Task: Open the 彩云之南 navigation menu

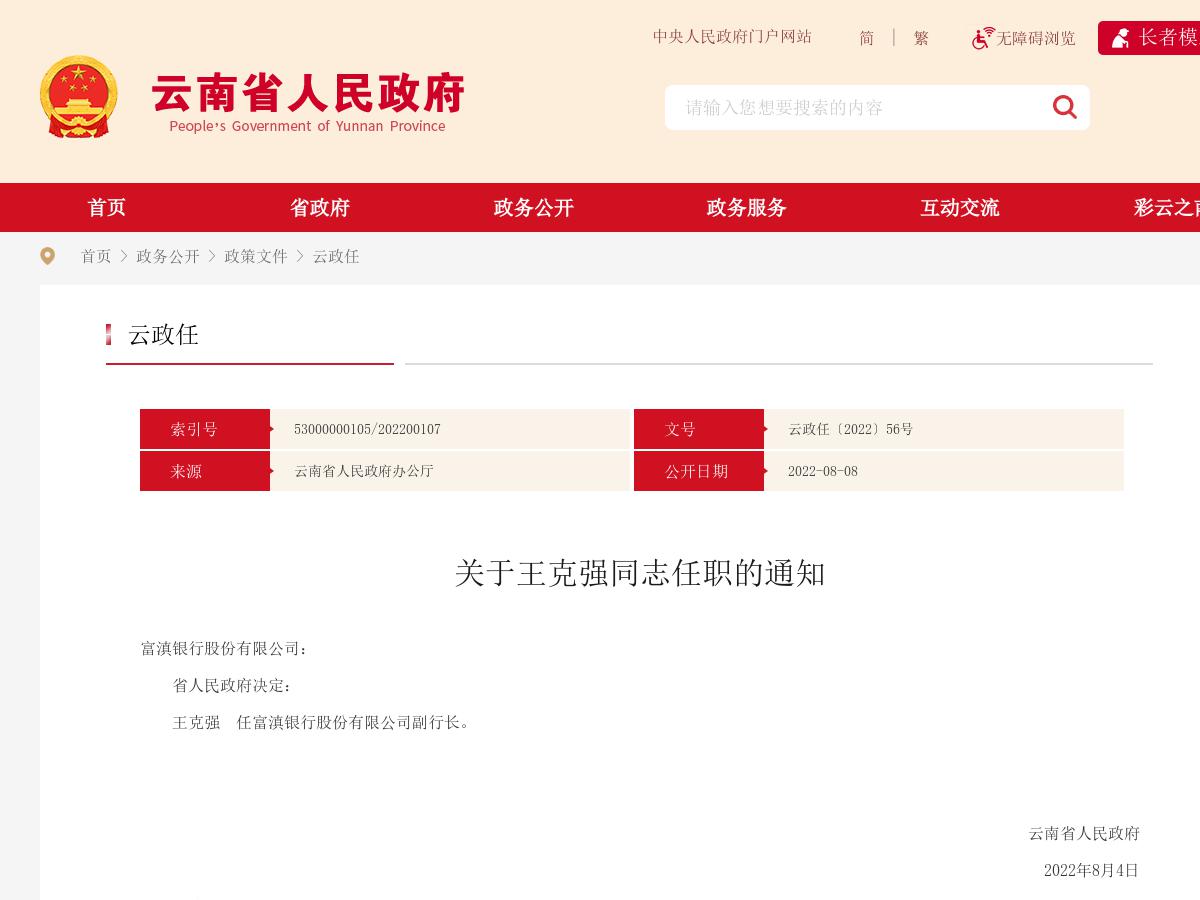Action: (1166, 208)
